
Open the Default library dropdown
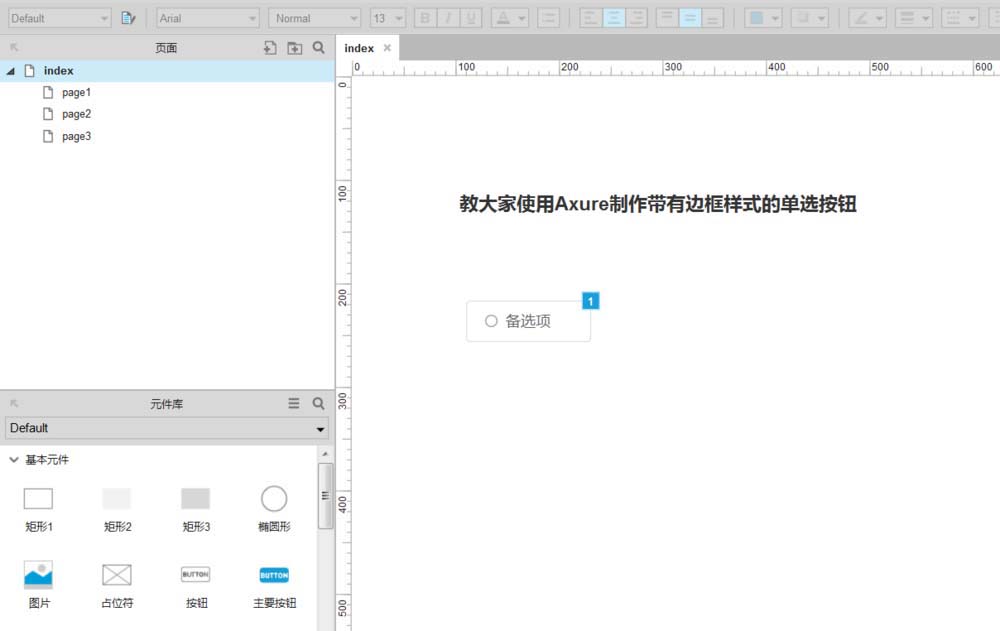(x=167, y=428)
